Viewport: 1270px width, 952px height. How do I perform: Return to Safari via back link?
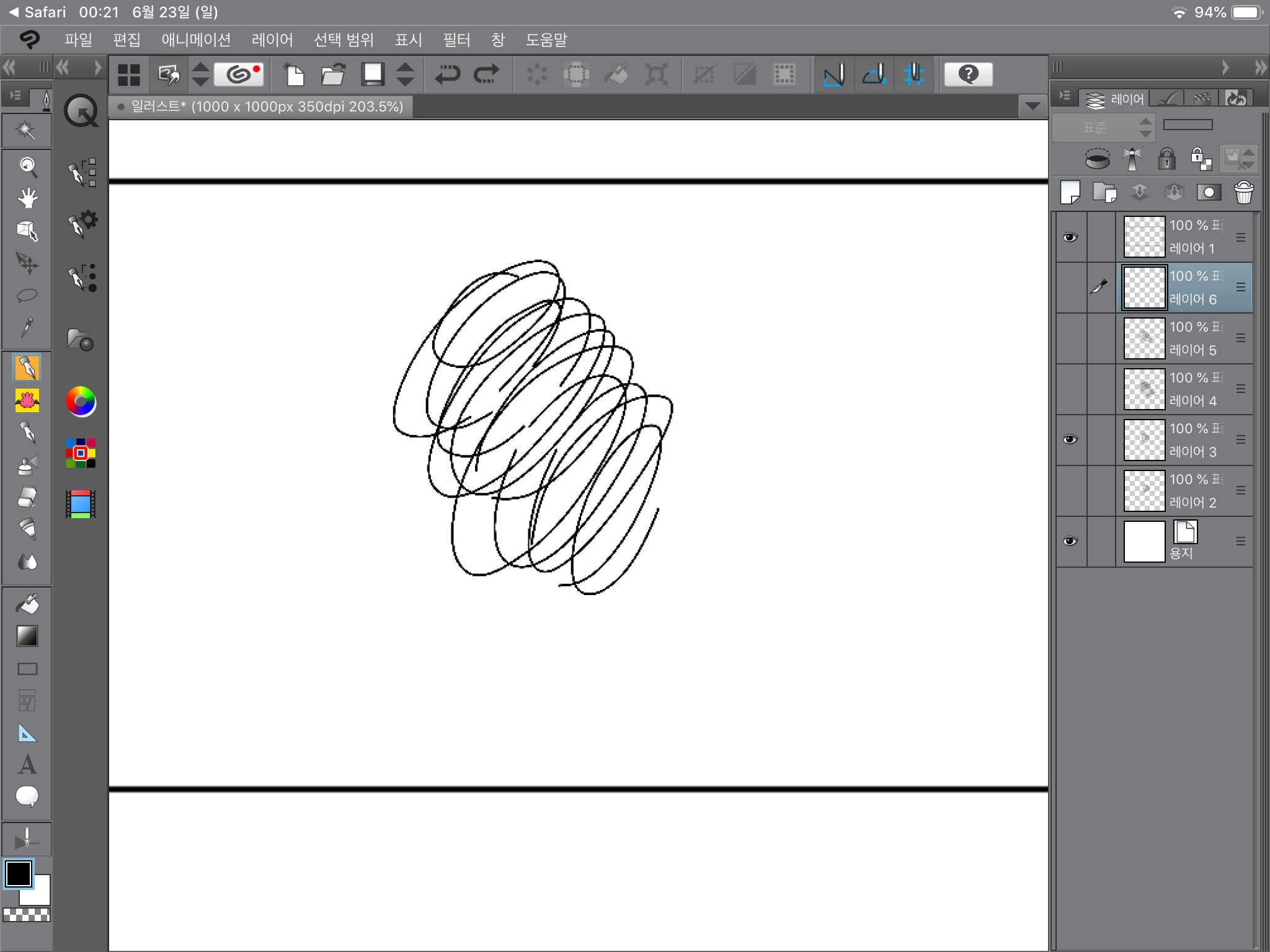37,12
